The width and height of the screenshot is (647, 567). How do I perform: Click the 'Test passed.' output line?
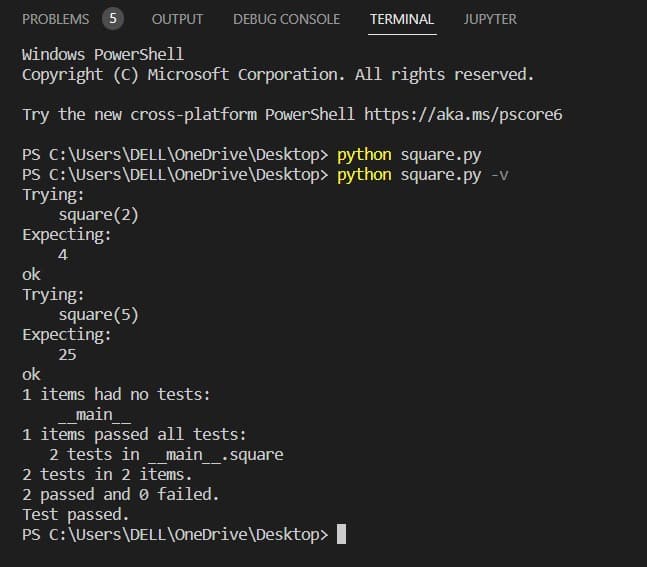pos(76,514)
